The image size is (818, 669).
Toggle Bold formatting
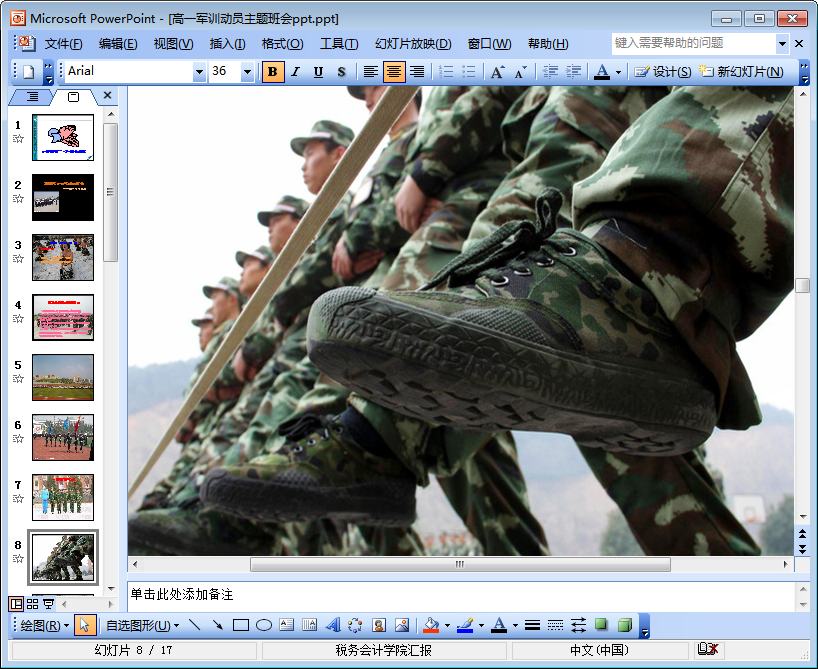[x=273, y=71]
